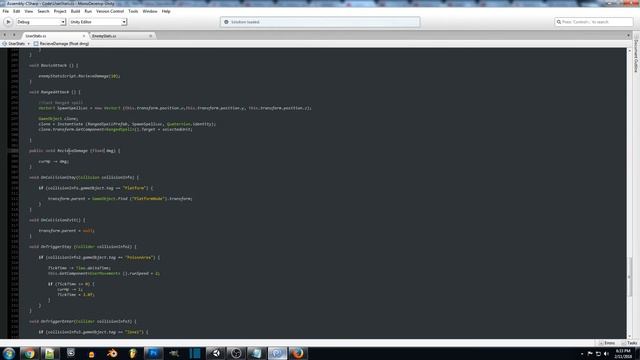This screenshot has width=640, height=360.
Task: Click the OnTriggerStay method declaration line
Action: [83, 247]
